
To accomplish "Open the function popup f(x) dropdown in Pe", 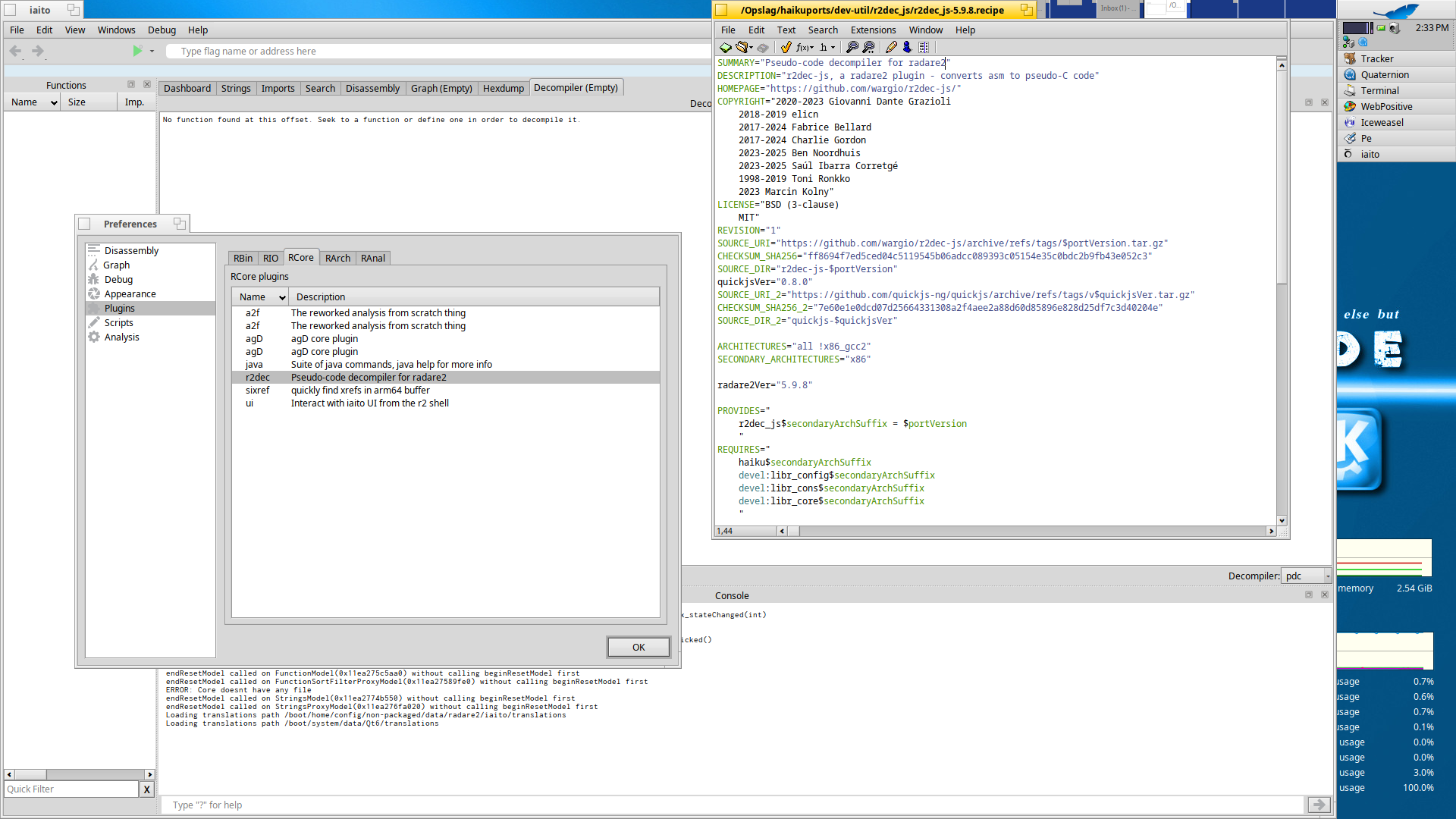I will tap(805, 47).
